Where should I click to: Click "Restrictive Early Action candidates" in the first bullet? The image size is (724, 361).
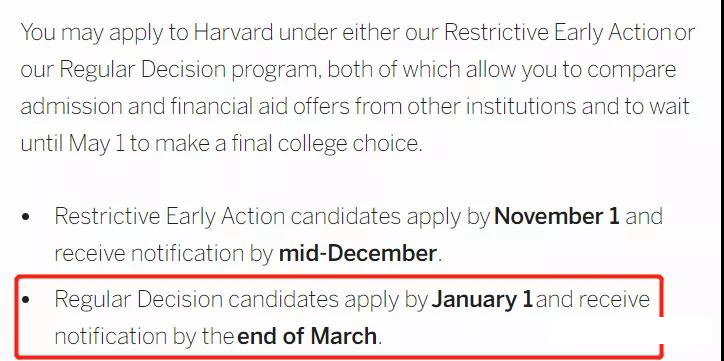227,217
